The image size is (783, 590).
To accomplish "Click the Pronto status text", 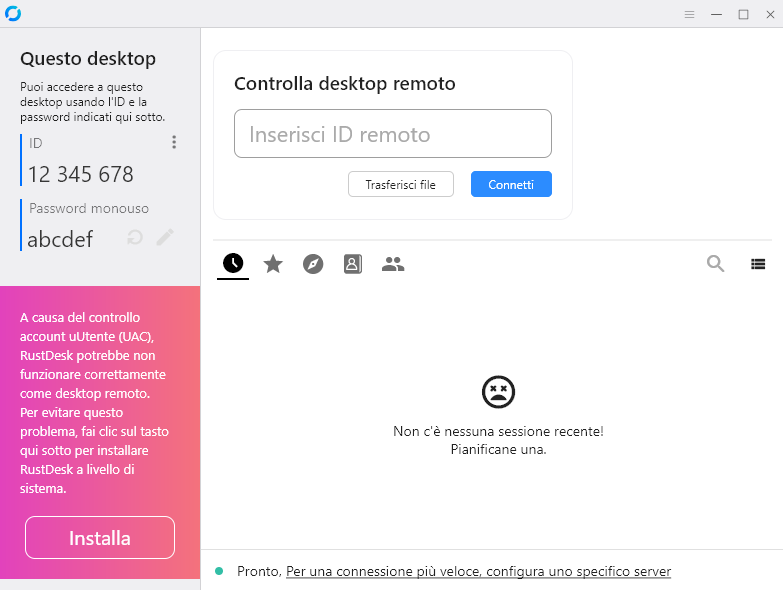I will click(x=260, y=571).
